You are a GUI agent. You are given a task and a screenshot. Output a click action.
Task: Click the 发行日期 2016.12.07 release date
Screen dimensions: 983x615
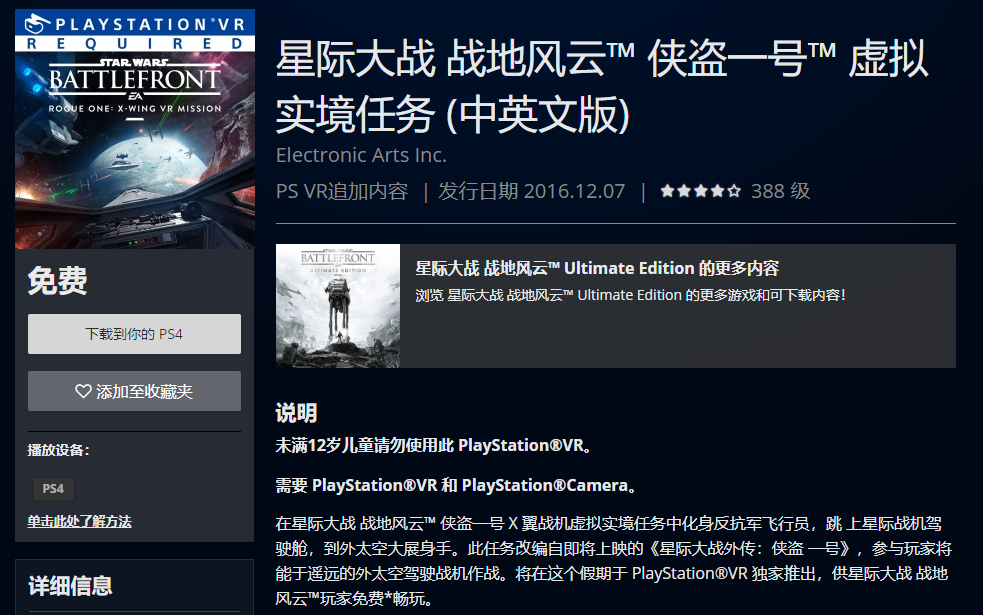[532, 191]
